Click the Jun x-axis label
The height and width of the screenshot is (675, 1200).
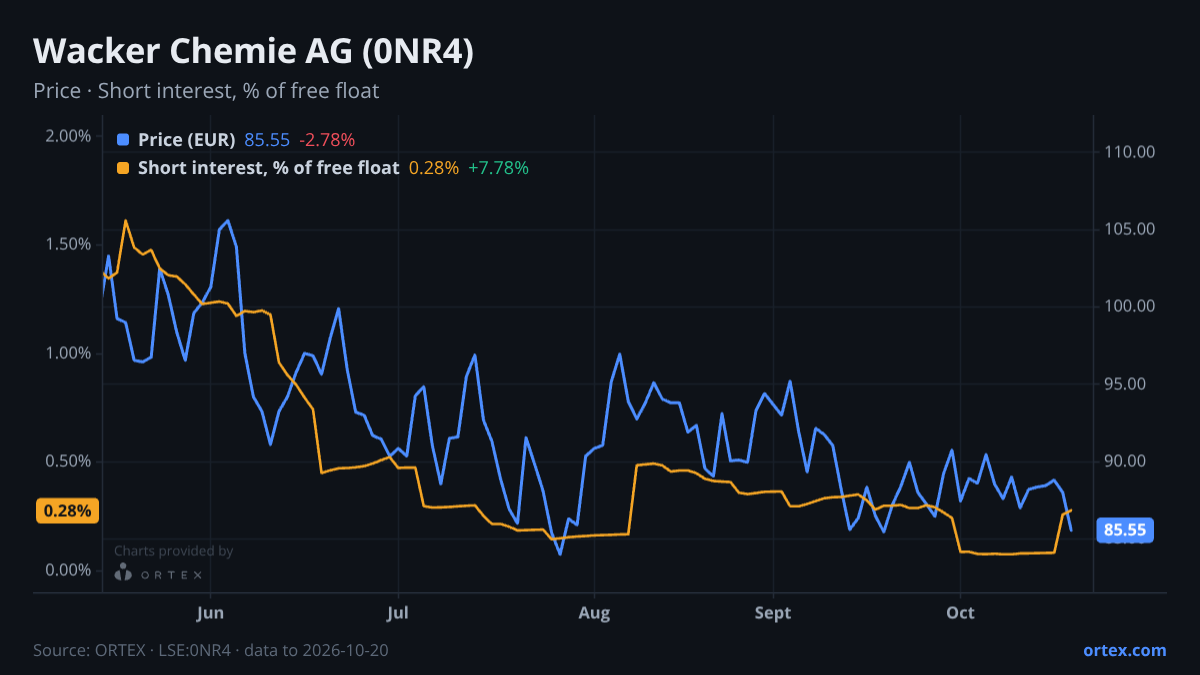point(210,612)
